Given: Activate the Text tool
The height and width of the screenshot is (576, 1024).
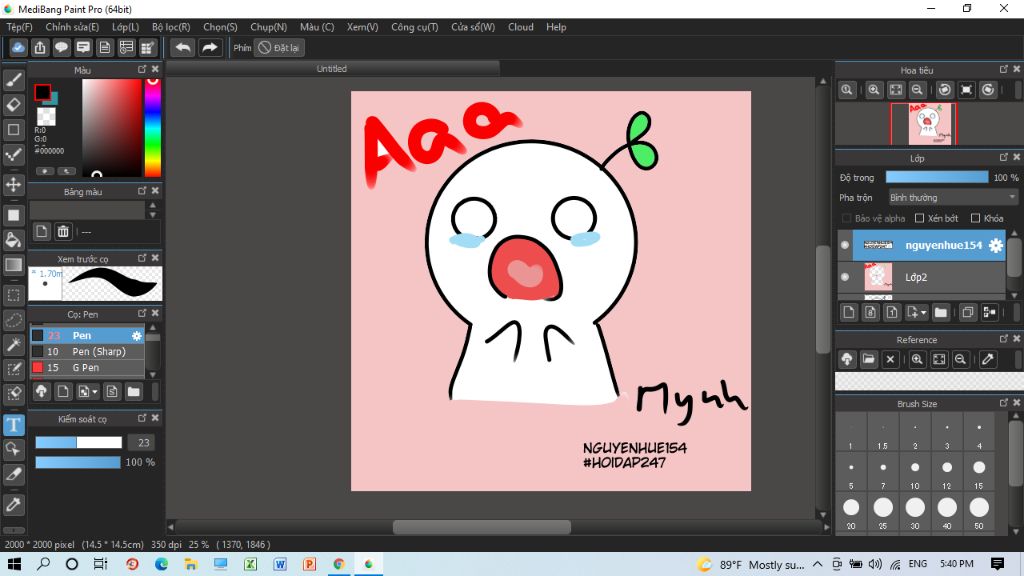Looking at the screenshot, I should [x=14, y=424].
